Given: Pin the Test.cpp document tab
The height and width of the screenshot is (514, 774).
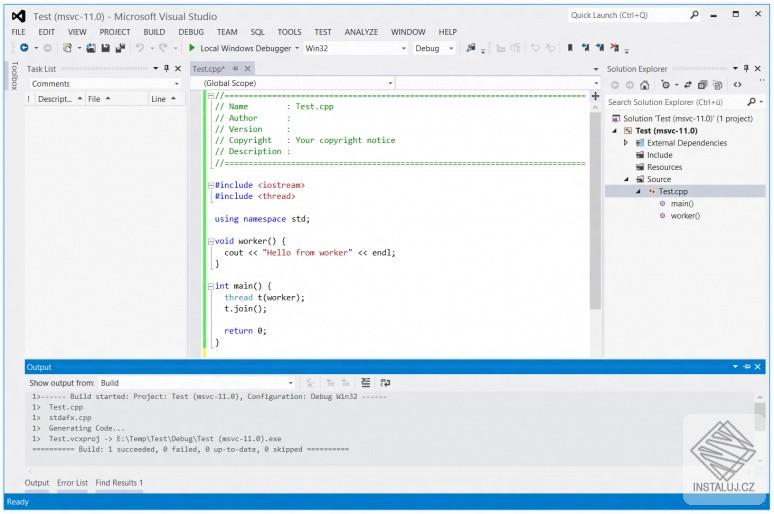Looking at the screenshot, I should point(236,68).
